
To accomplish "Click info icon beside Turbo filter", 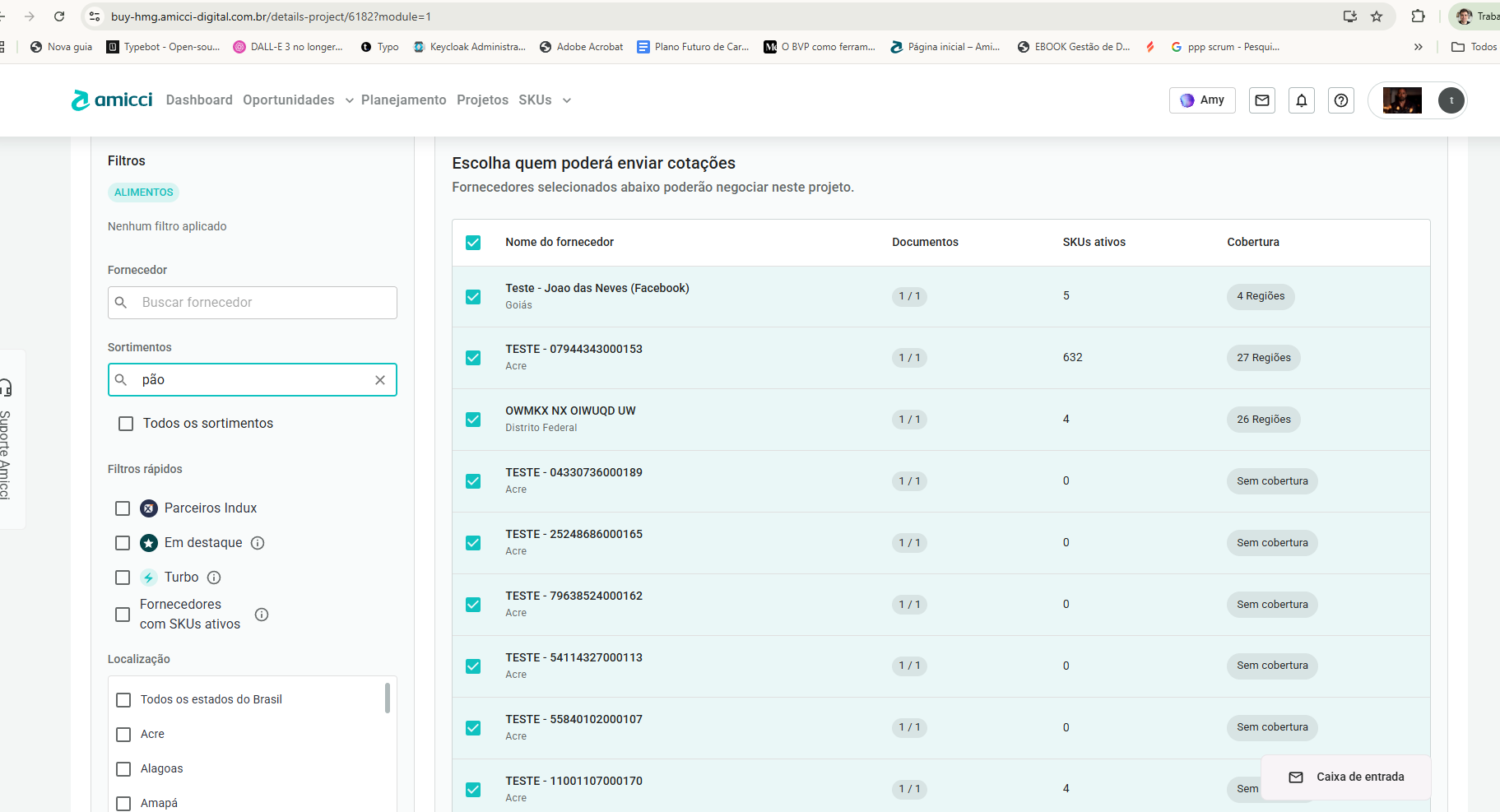I will (214, 578).
